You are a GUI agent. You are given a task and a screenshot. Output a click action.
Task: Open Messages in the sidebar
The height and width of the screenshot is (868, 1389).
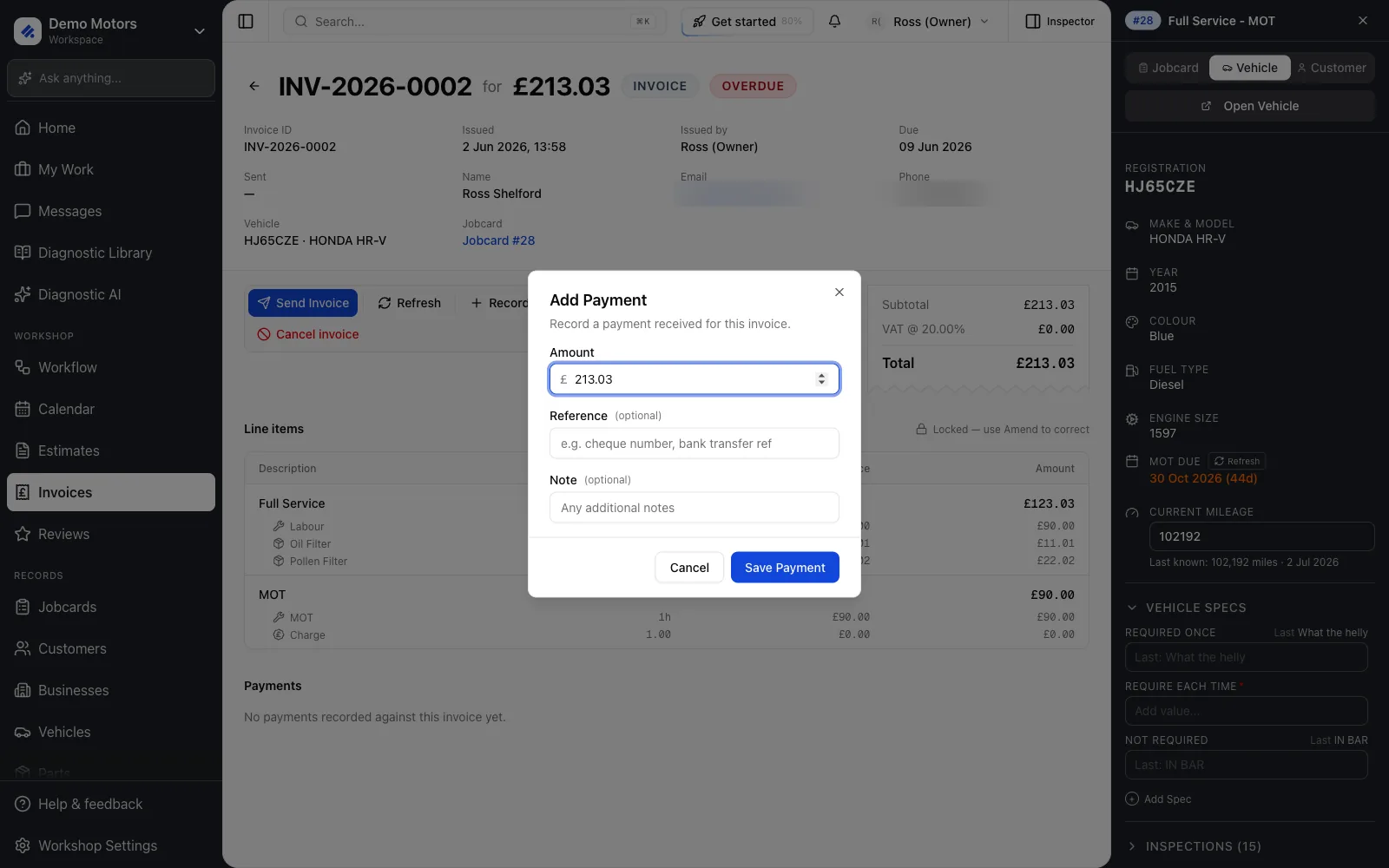pos(111,211)
